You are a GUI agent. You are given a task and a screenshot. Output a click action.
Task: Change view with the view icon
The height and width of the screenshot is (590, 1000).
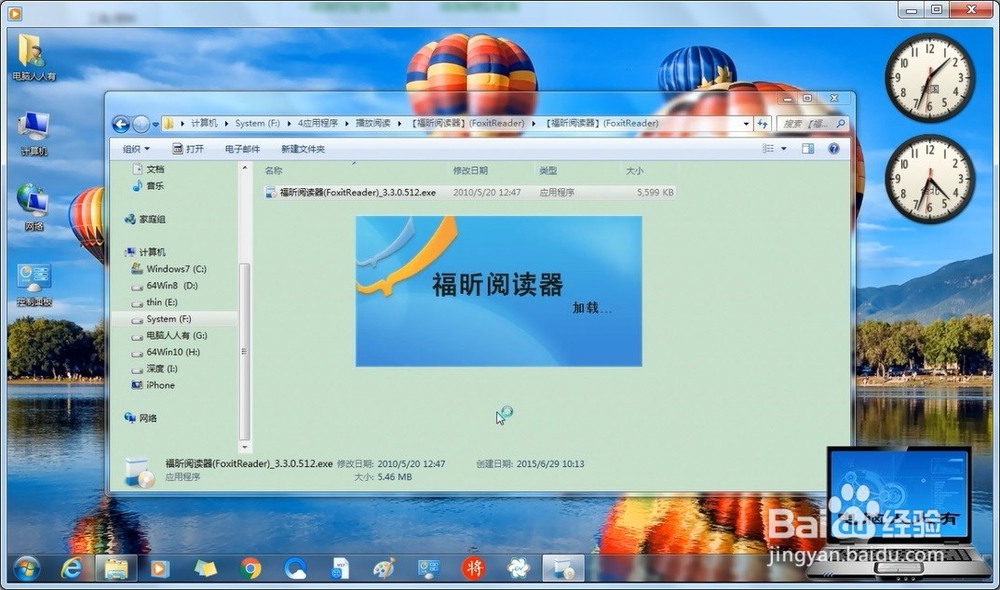pos(768,149)
